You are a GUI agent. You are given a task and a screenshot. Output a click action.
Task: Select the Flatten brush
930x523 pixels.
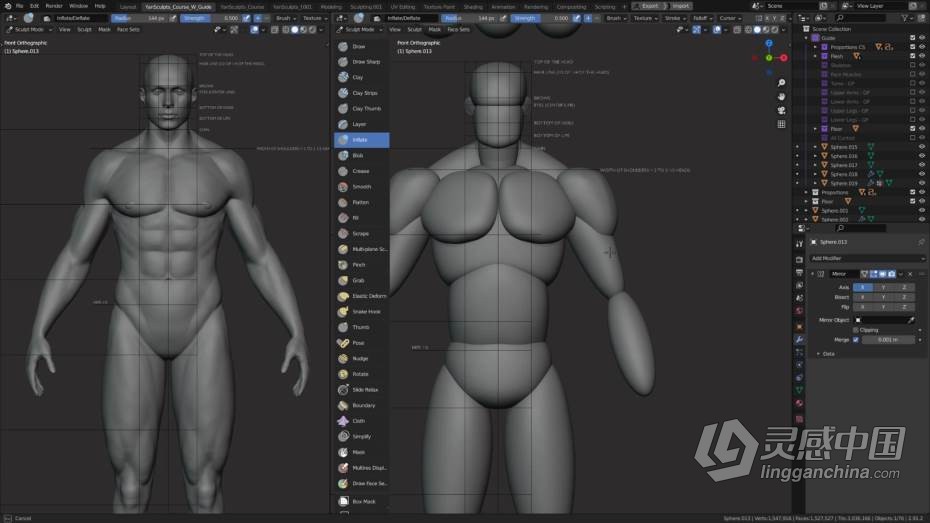pos(361,202)
